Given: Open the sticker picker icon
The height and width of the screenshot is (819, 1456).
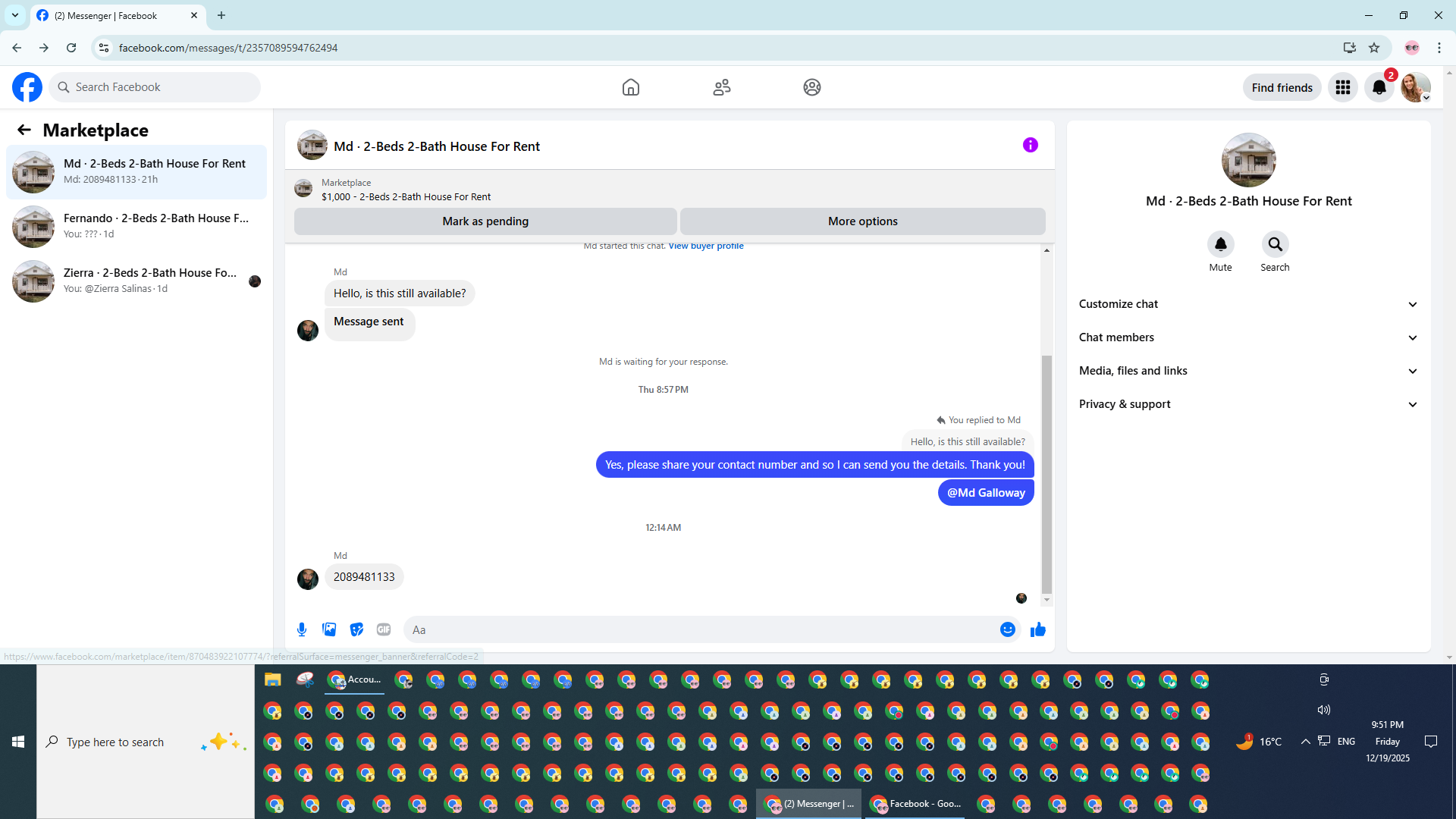Looking at the screenshot, I should [356, 629].
